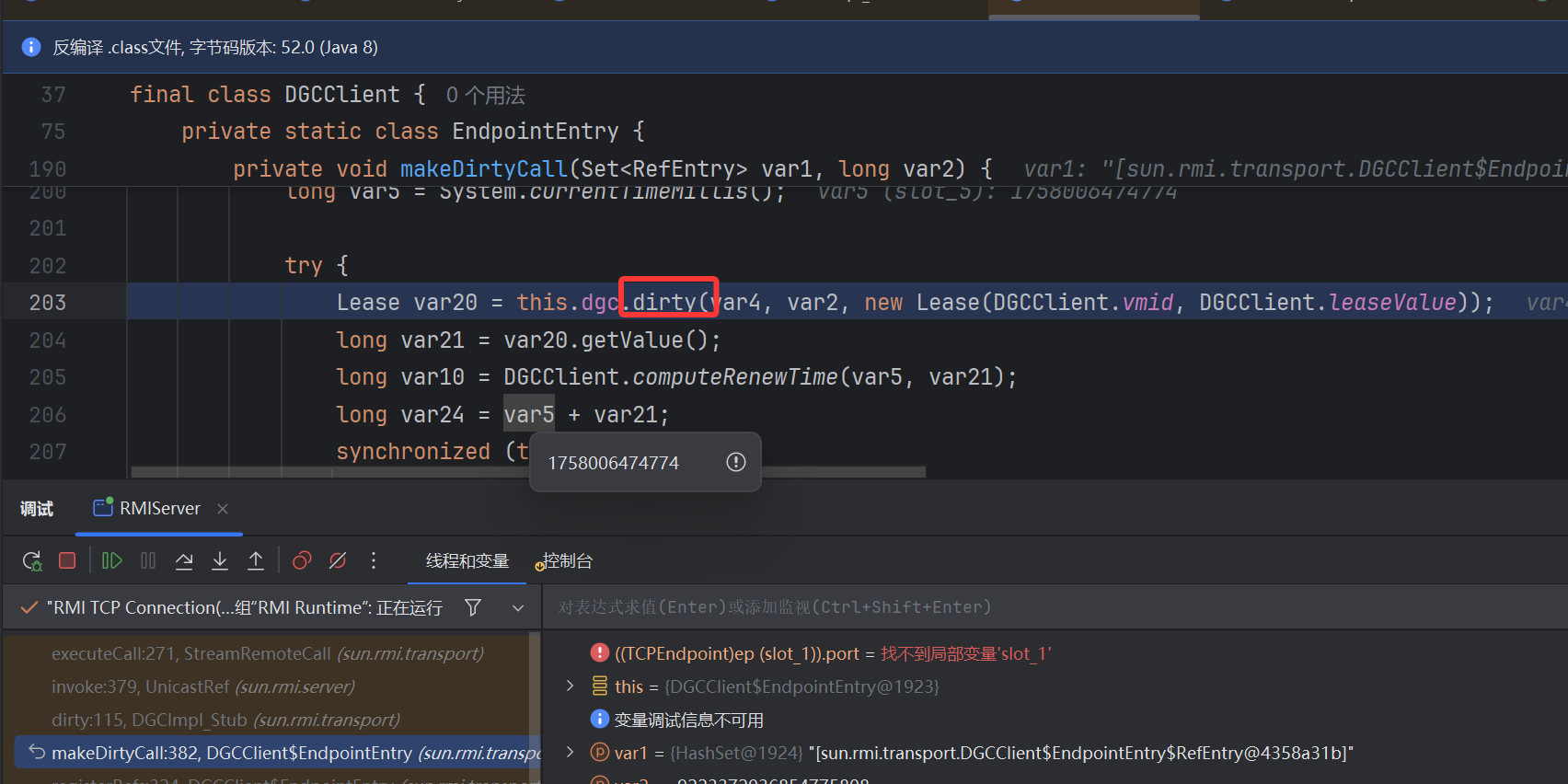Click the Rerun debug RMIServer icon
Viewport: 1568px width, 784px height.
(32, 560)
